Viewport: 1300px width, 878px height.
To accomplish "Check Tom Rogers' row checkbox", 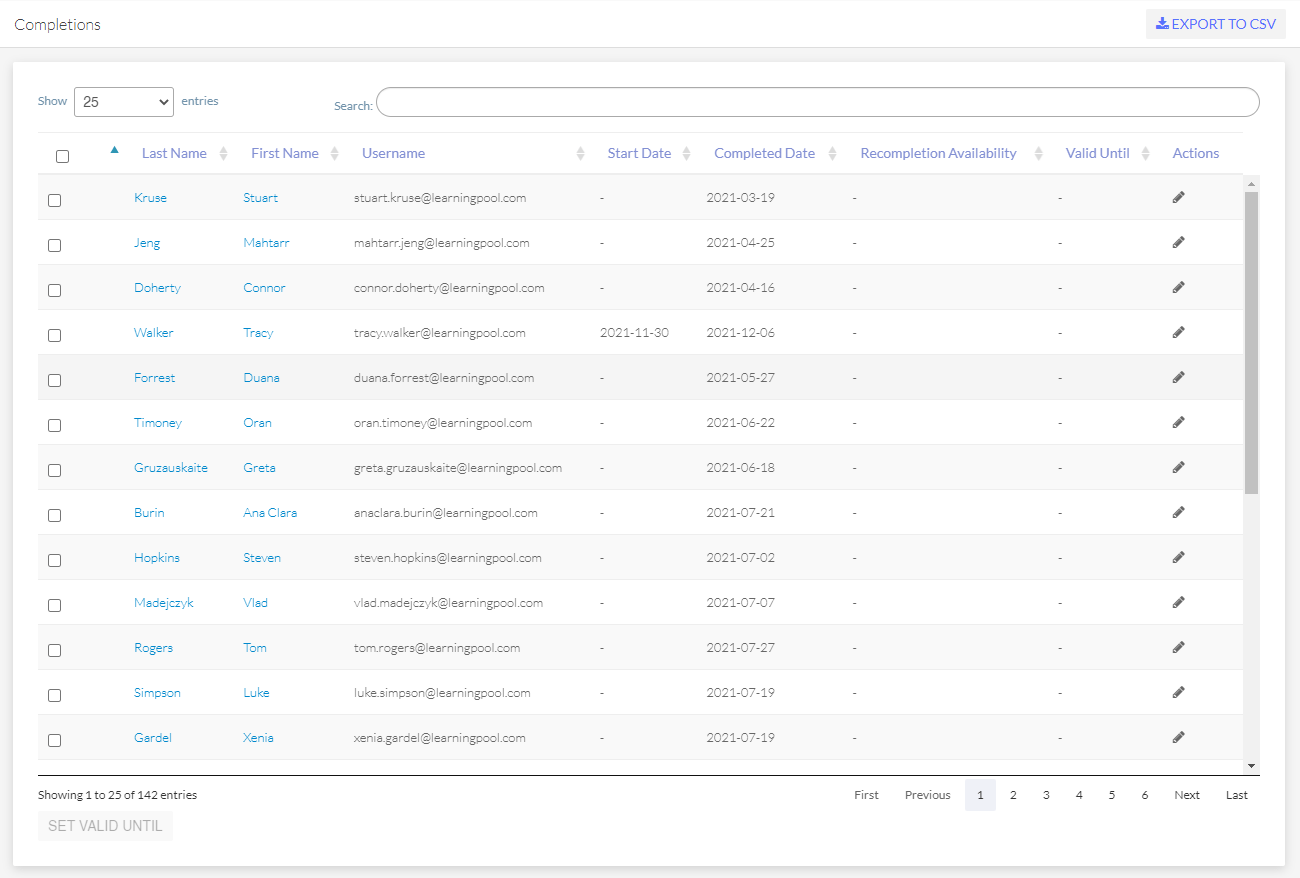I will [x=54, y=649].
